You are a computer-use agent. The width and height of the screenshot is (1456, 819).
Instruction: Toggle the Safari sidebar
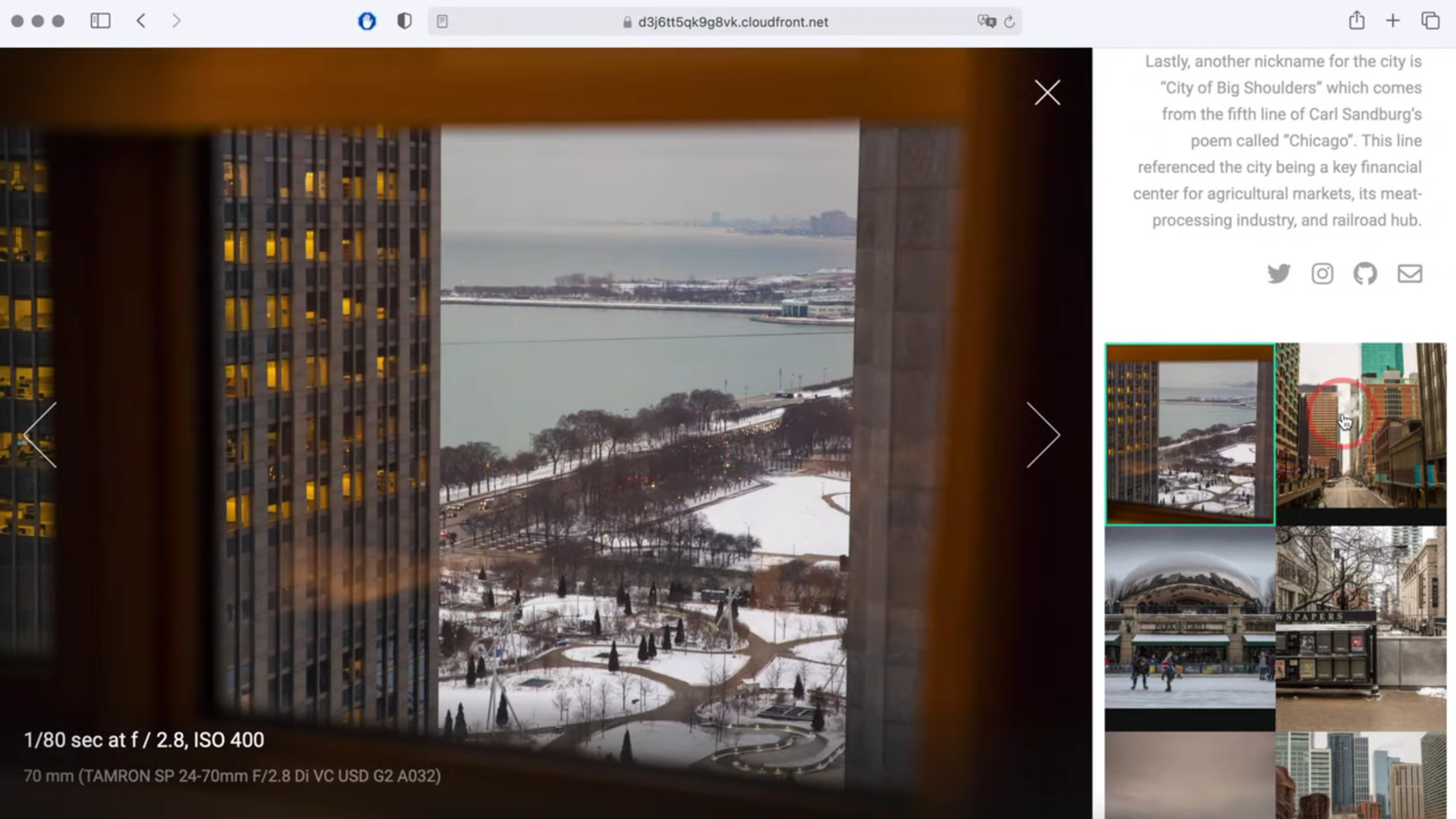100,21
